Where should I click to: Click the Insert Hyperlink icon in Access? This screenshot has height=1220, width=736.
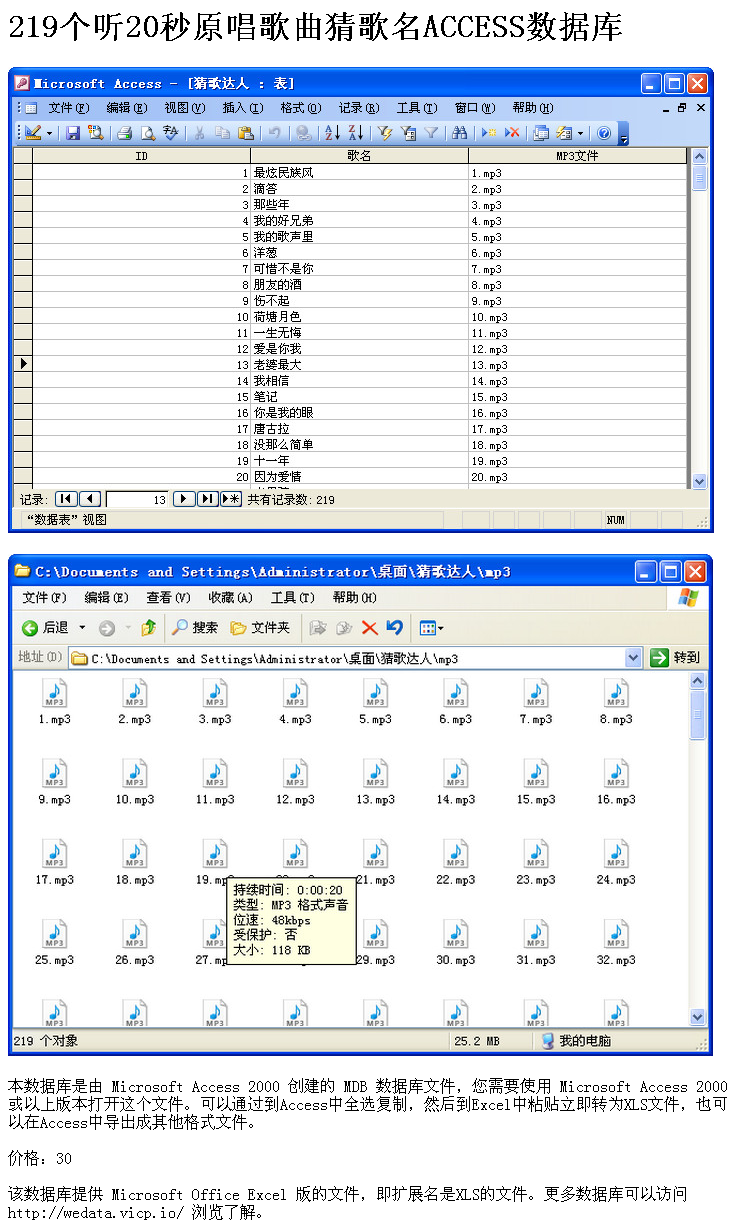click(304, 132)
